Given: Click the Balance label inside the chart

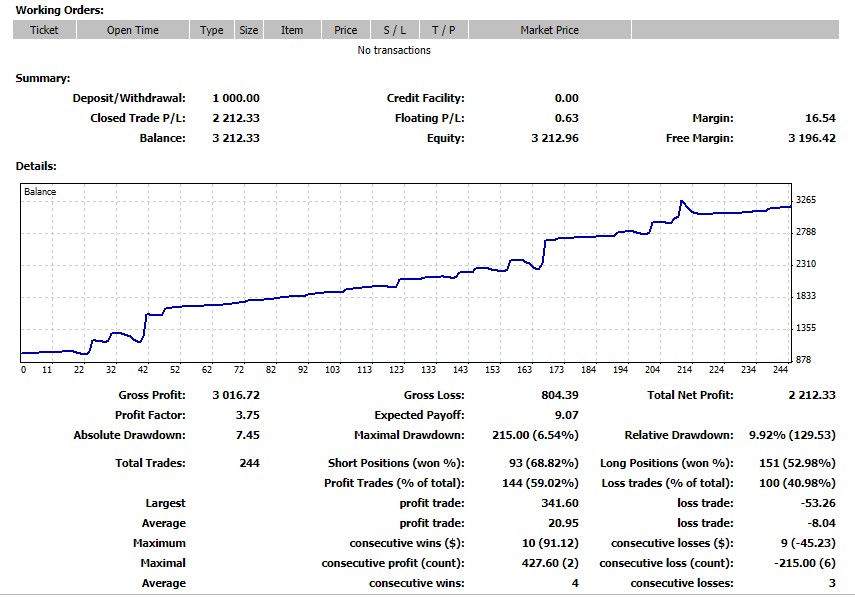Looking at the screenshot, I should click(x=40, y=192).
